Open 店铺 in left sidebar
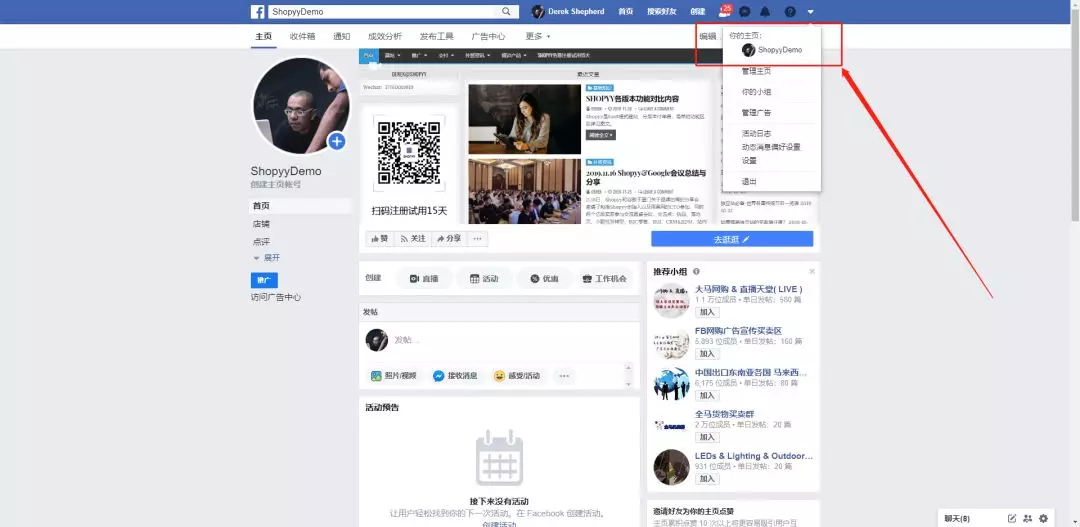 tap(261, 224)
